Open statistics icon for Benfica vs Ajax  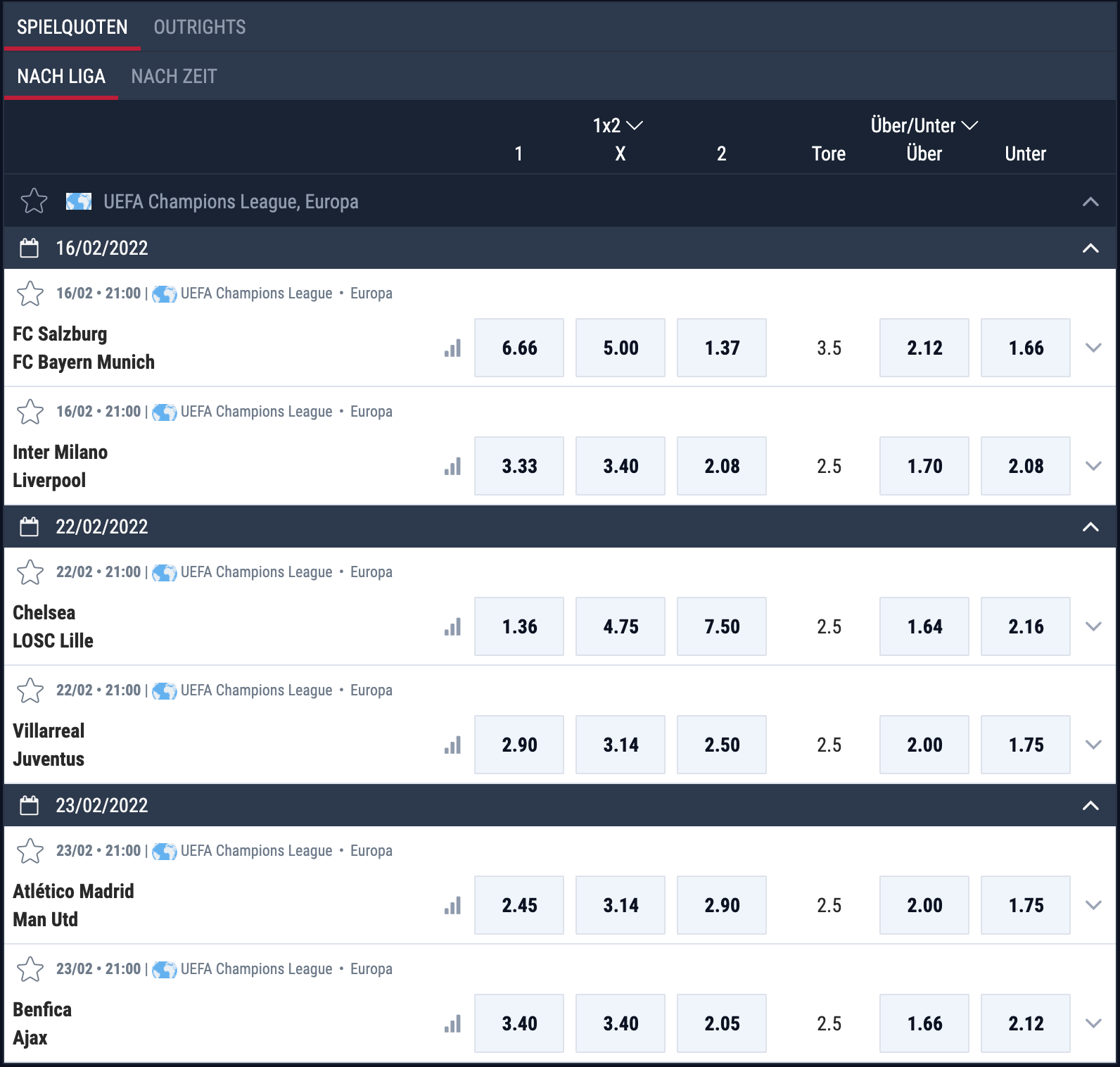(452, 1023)
